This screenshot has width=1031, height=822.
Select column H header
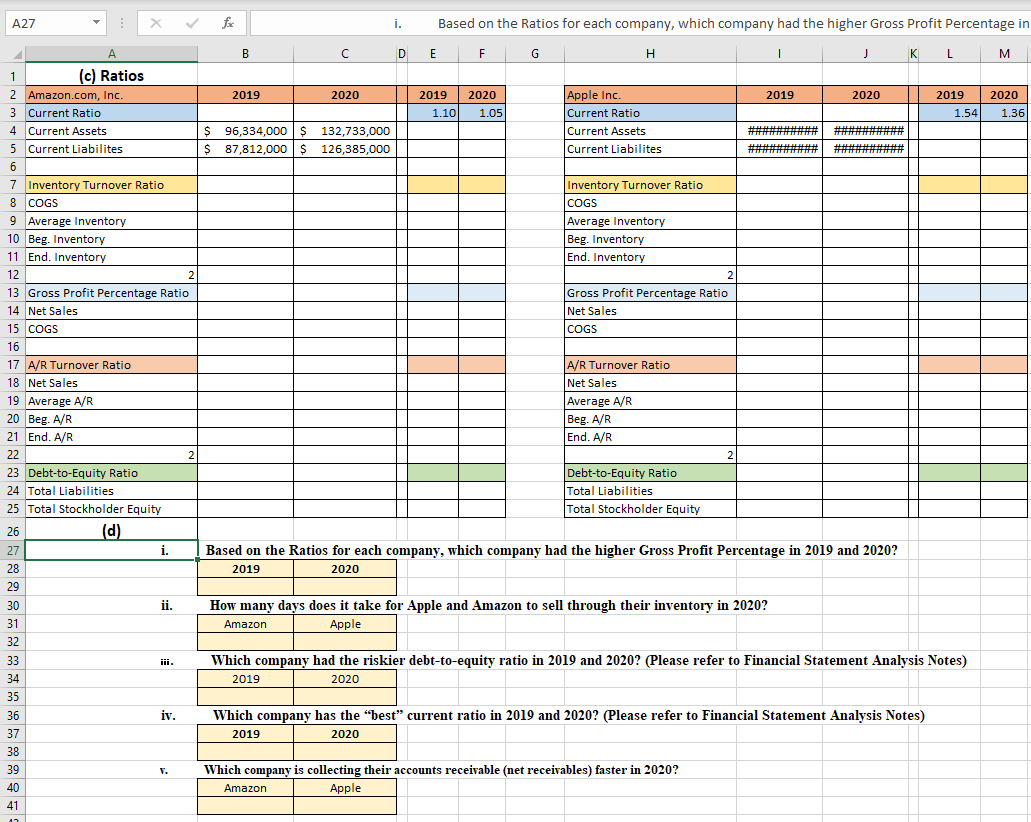(x=650, y=54)
